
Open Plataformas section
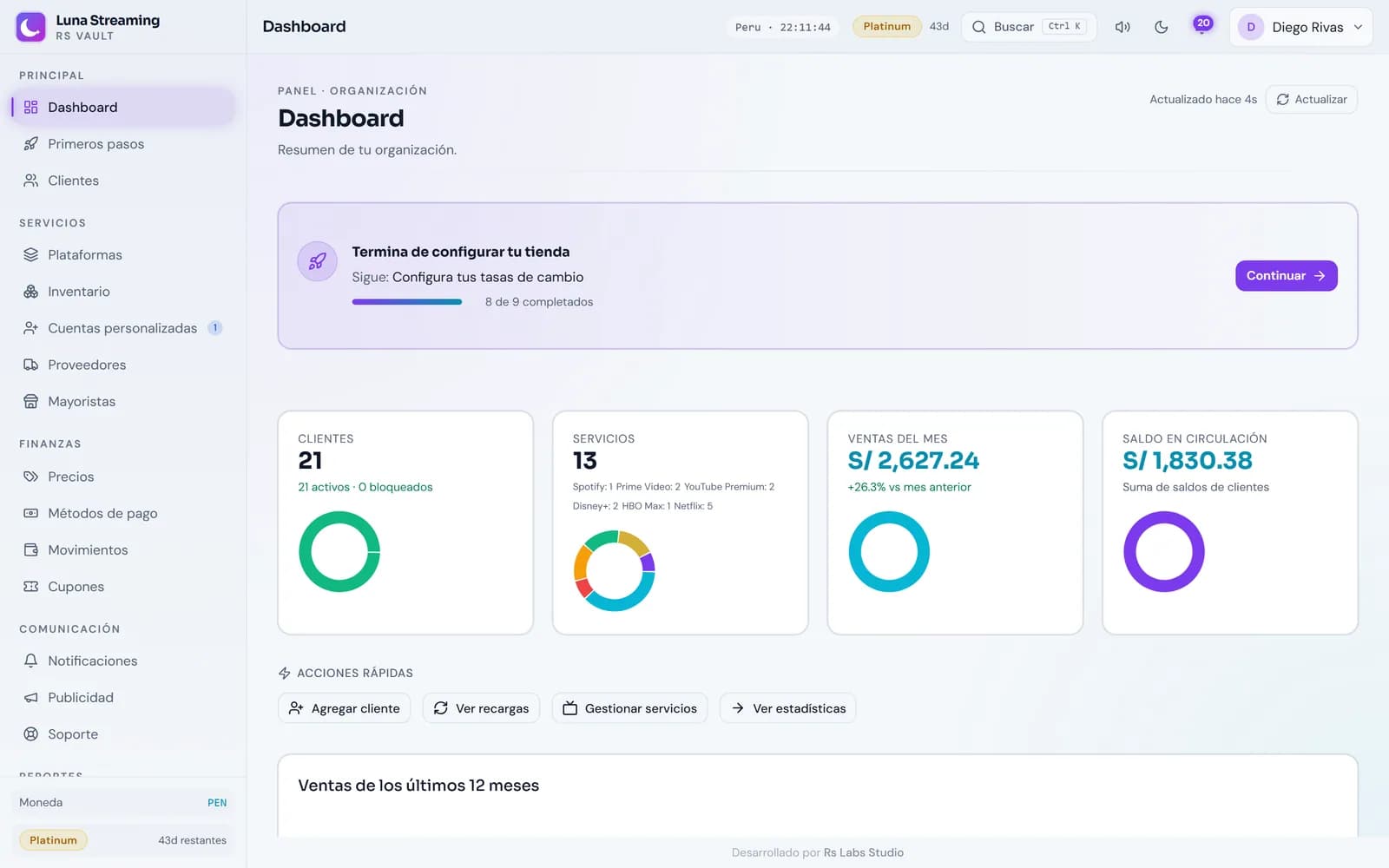122,254
